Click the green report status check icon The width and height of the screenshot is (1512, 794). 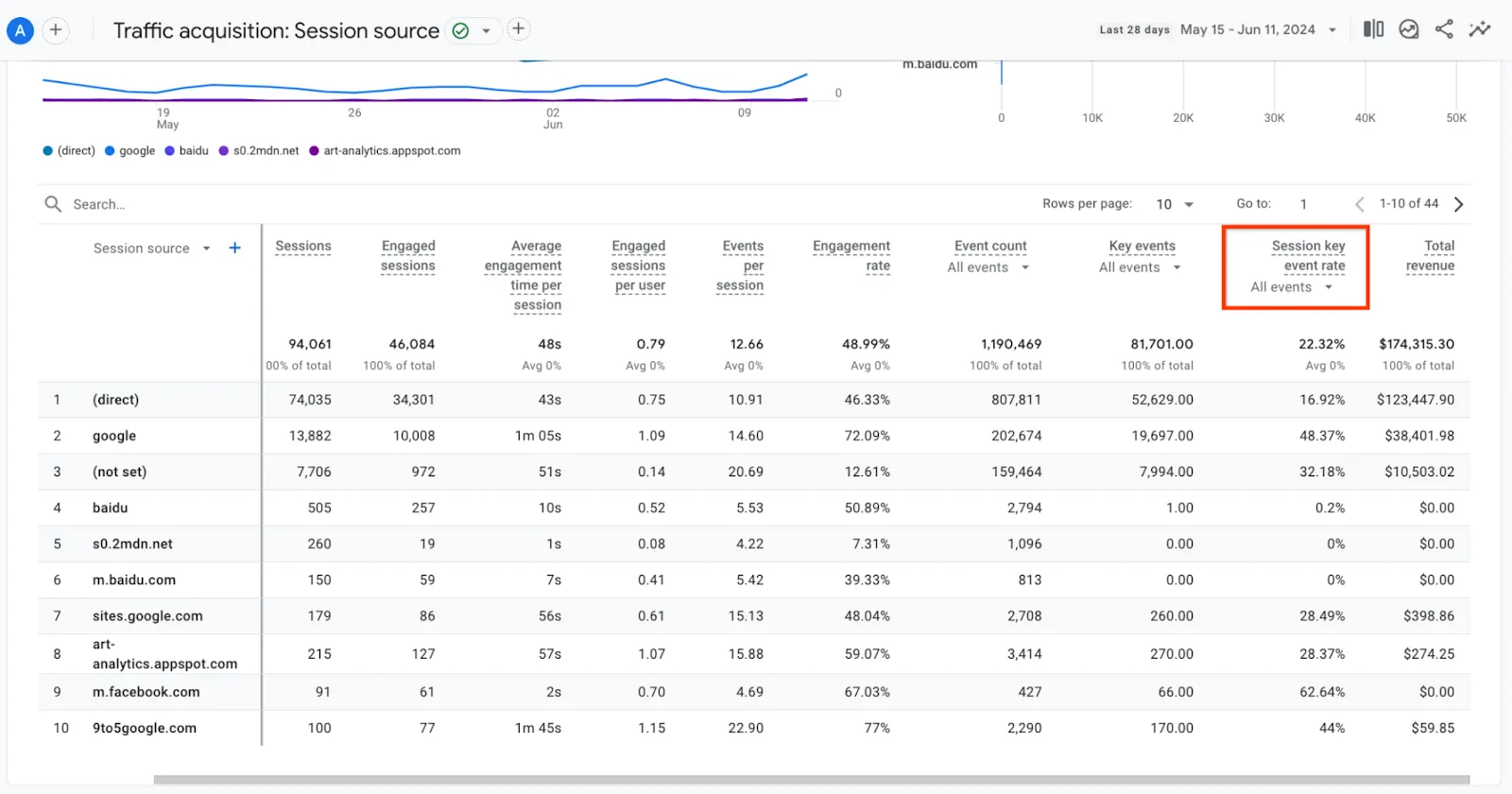[x=461, y=30]
